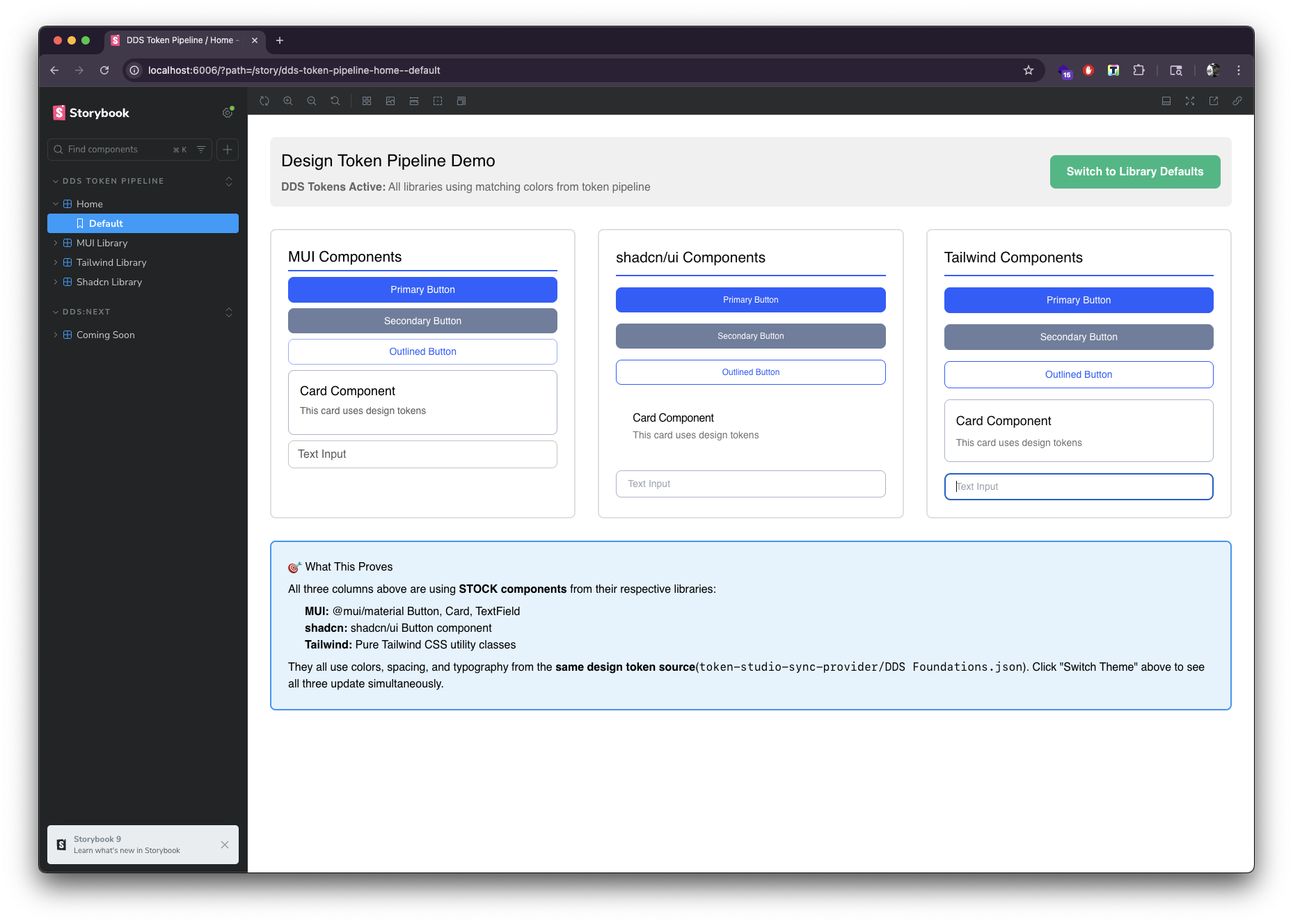This screenshot has height=924, width=1293.
Task: Copy the story link
Action: 1237,101
